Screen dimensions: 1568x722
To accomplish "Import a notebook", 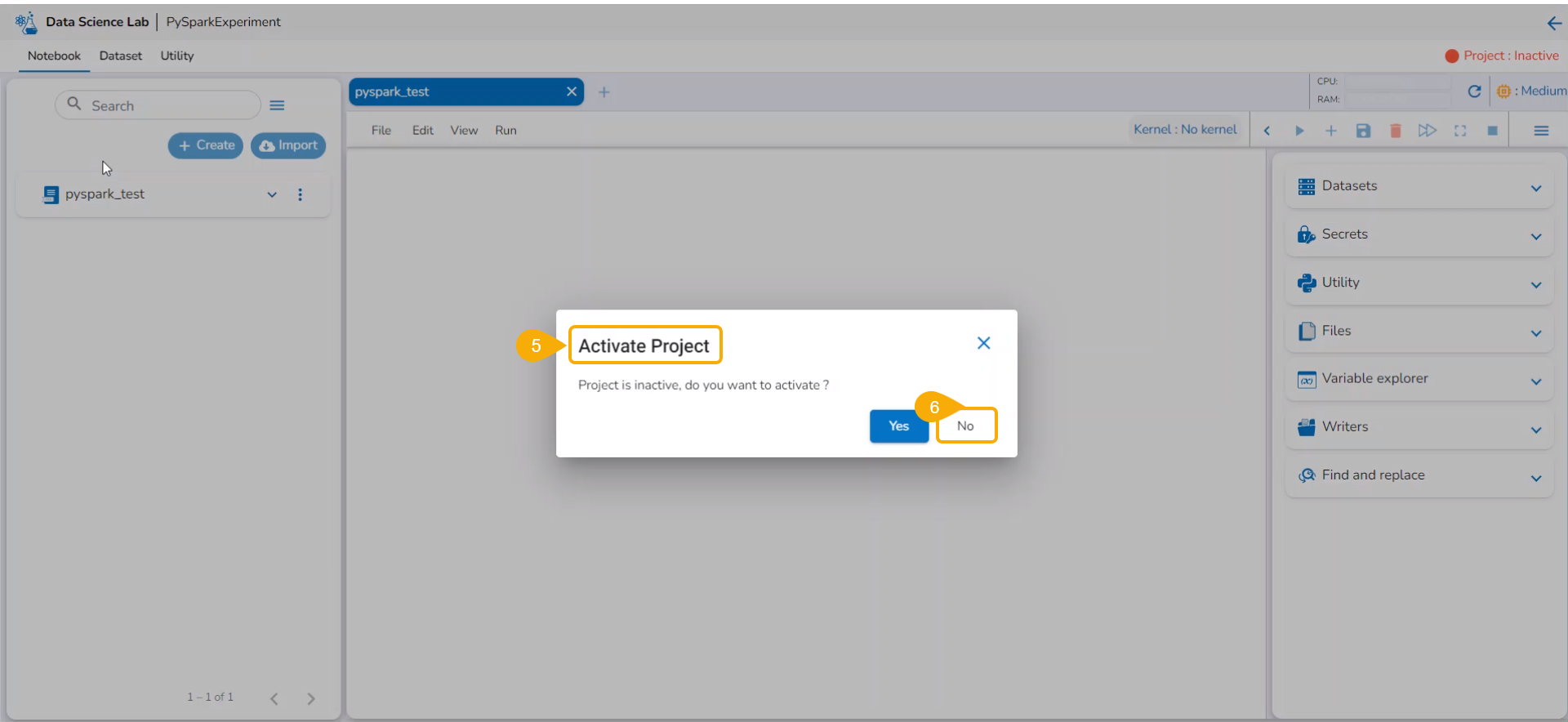I will (x=288, y=145).
